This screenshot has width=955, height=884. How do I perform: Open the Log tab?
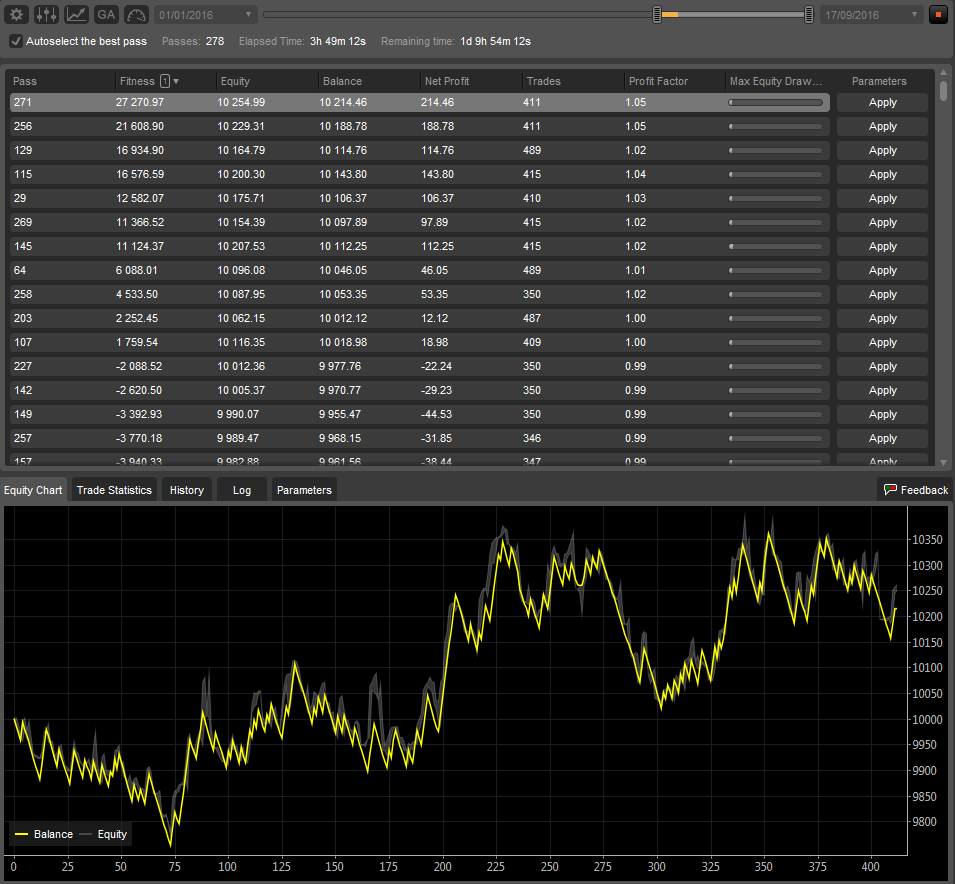point(242,490)
